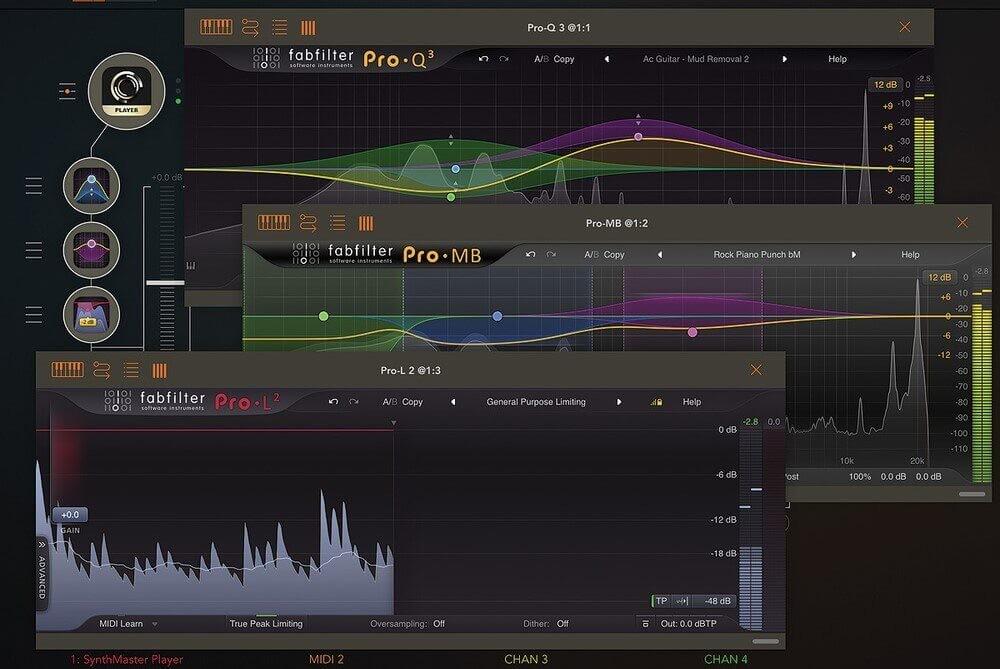This screenshot has width=1000, height=669.
Task: Open 12 dB display range menu in Pro-Q 3
Action: click(885, 84)
